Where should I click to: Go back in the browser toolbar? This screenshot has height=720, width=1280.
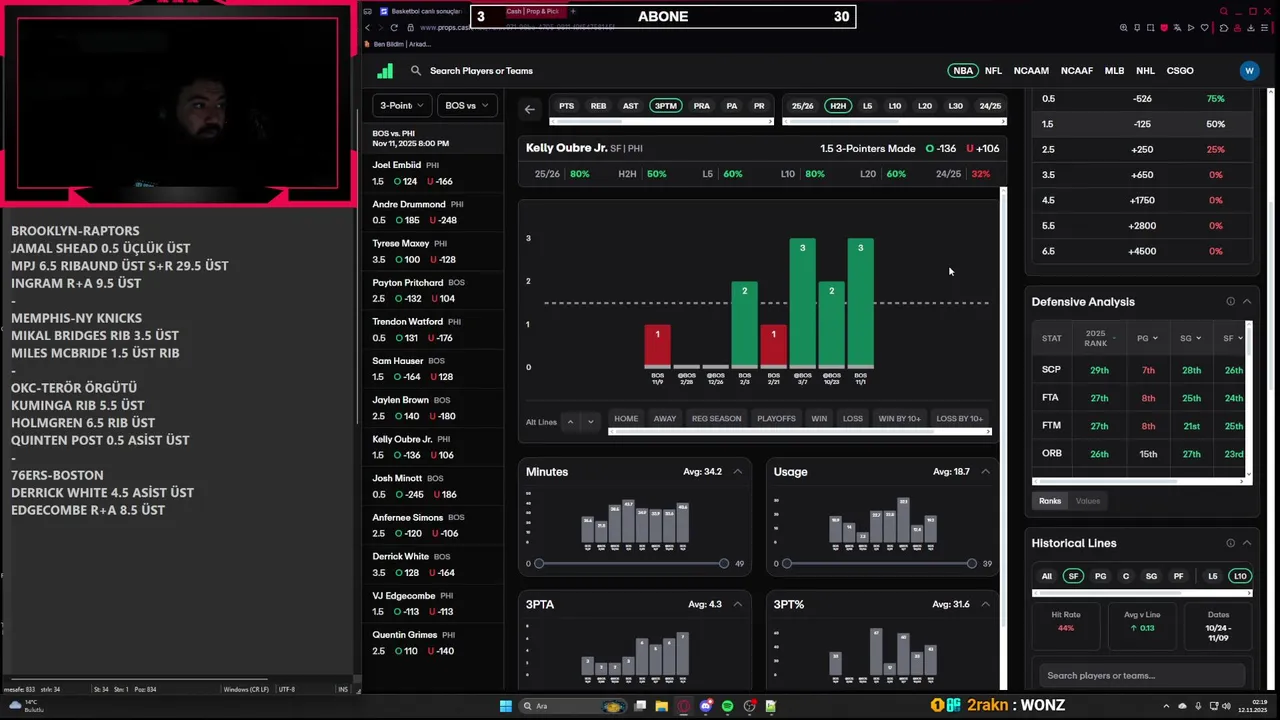(367, 27)
